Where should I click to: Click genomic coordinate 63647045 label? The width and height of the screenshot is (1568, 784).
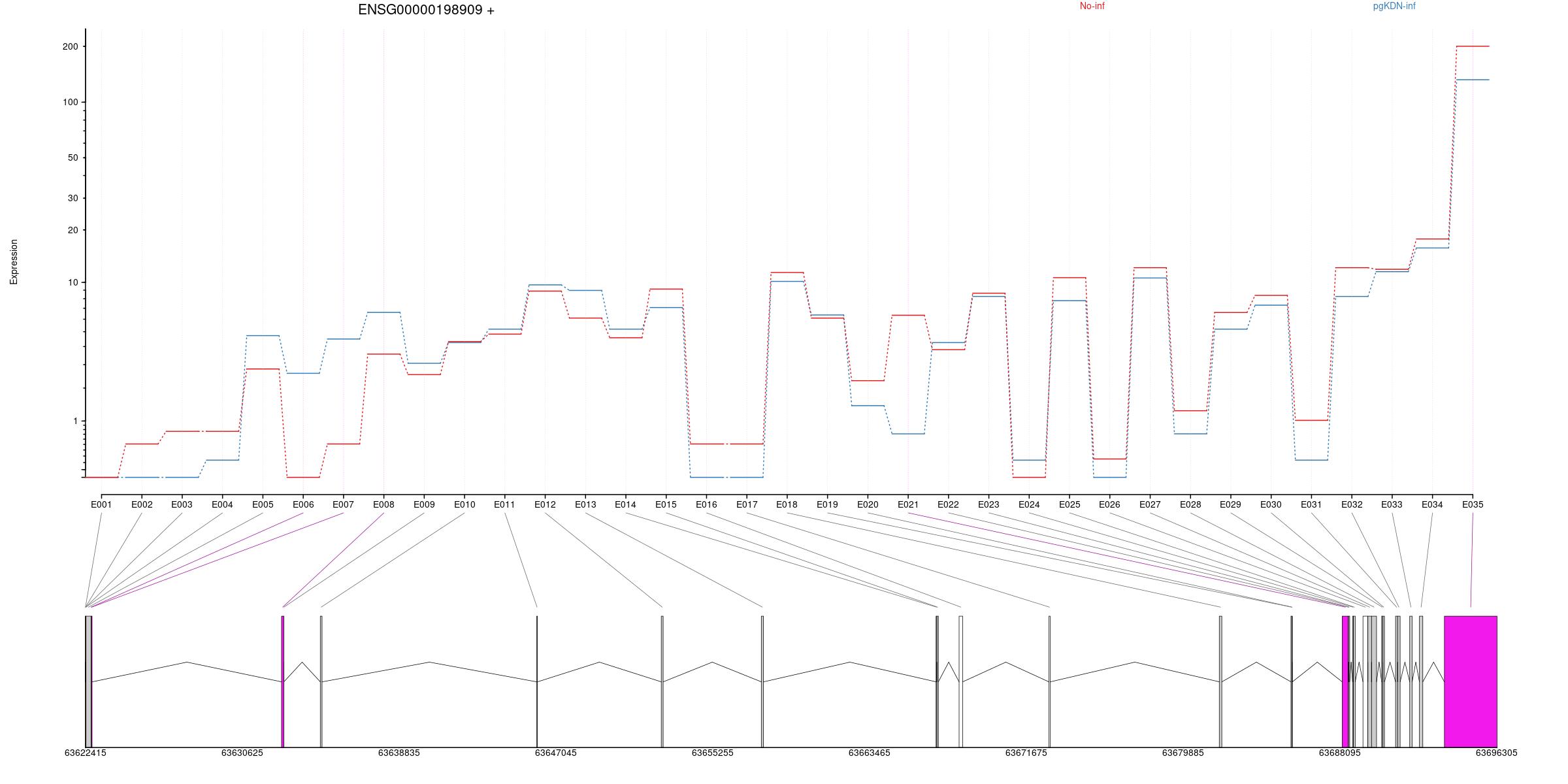coord(555,753)
